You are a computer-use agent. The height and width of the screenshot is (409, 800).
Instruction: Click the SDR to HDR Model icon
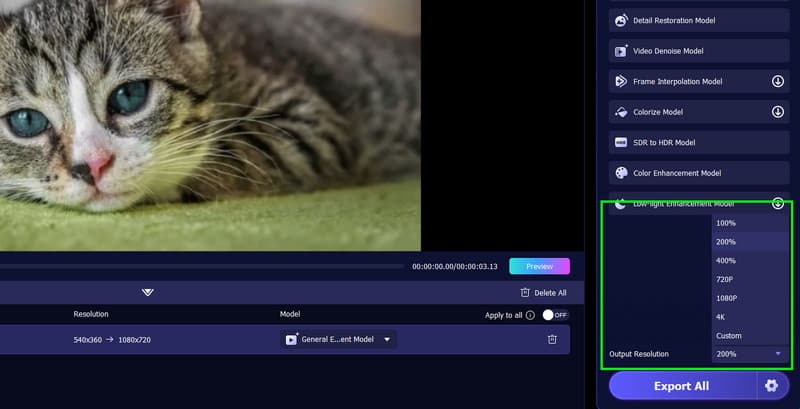621,142
